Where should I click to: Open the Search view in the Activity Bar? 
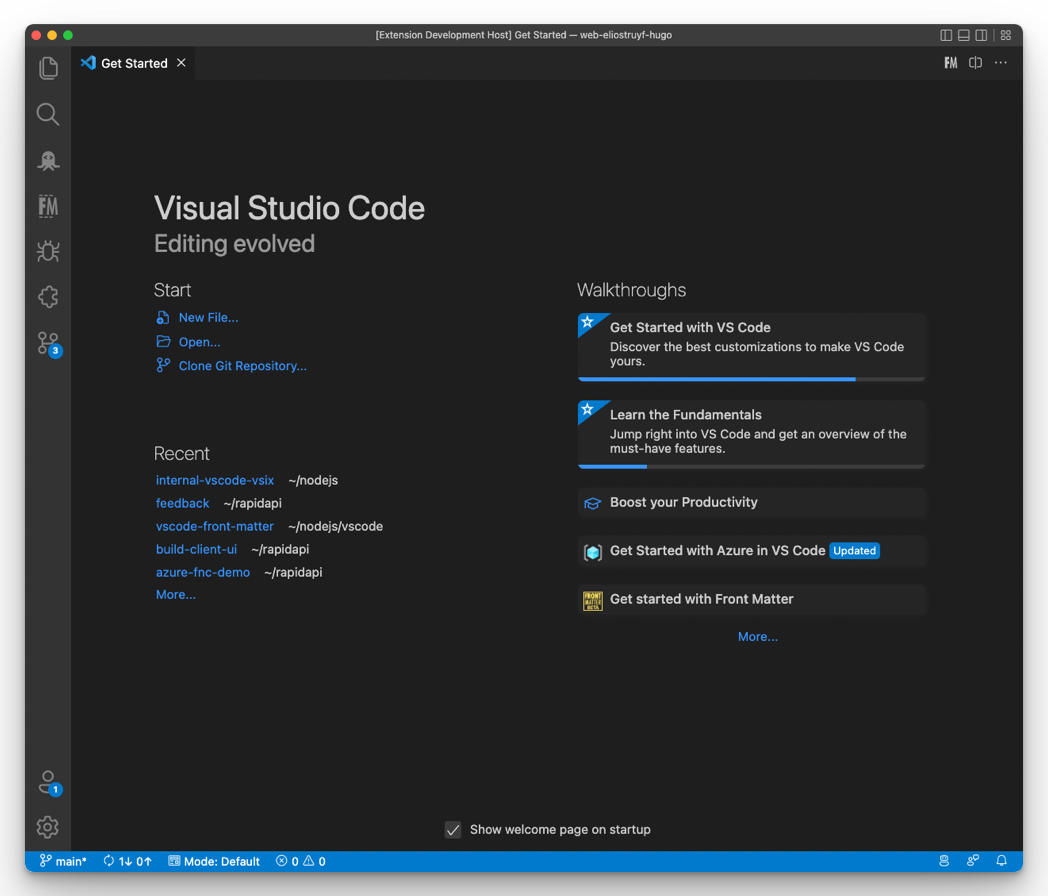(47, 114)
